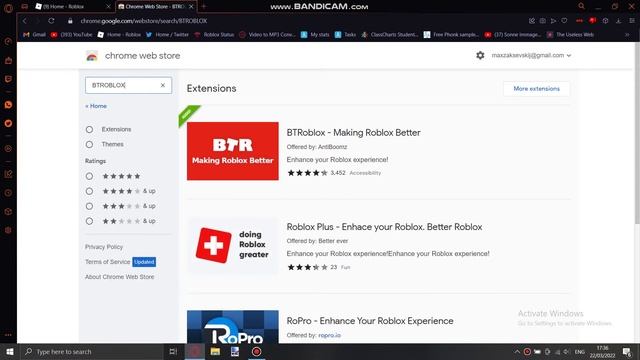The height and width of the screenshot is (360, 640).
Task: Open the Twitch sidebar icon
Action: (8, 79)
